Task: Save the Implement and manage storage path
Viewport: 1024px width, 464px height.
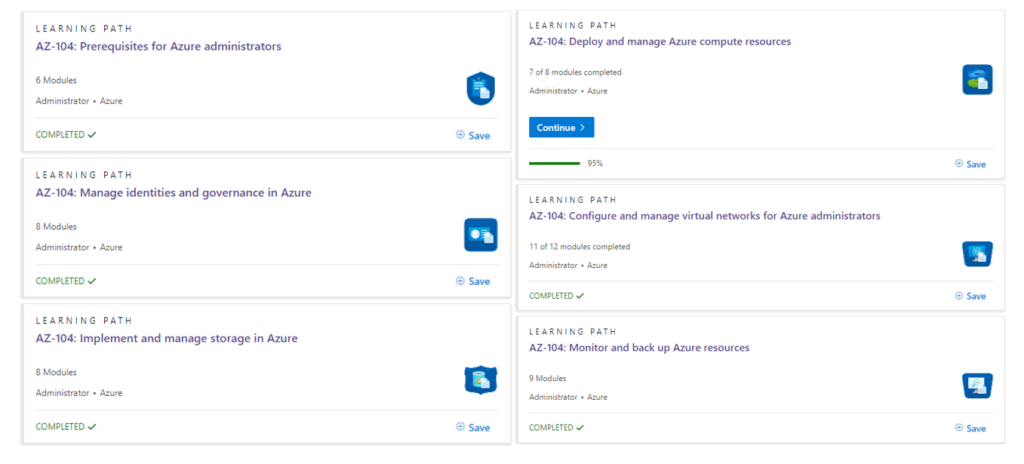Action: point(473,427)
